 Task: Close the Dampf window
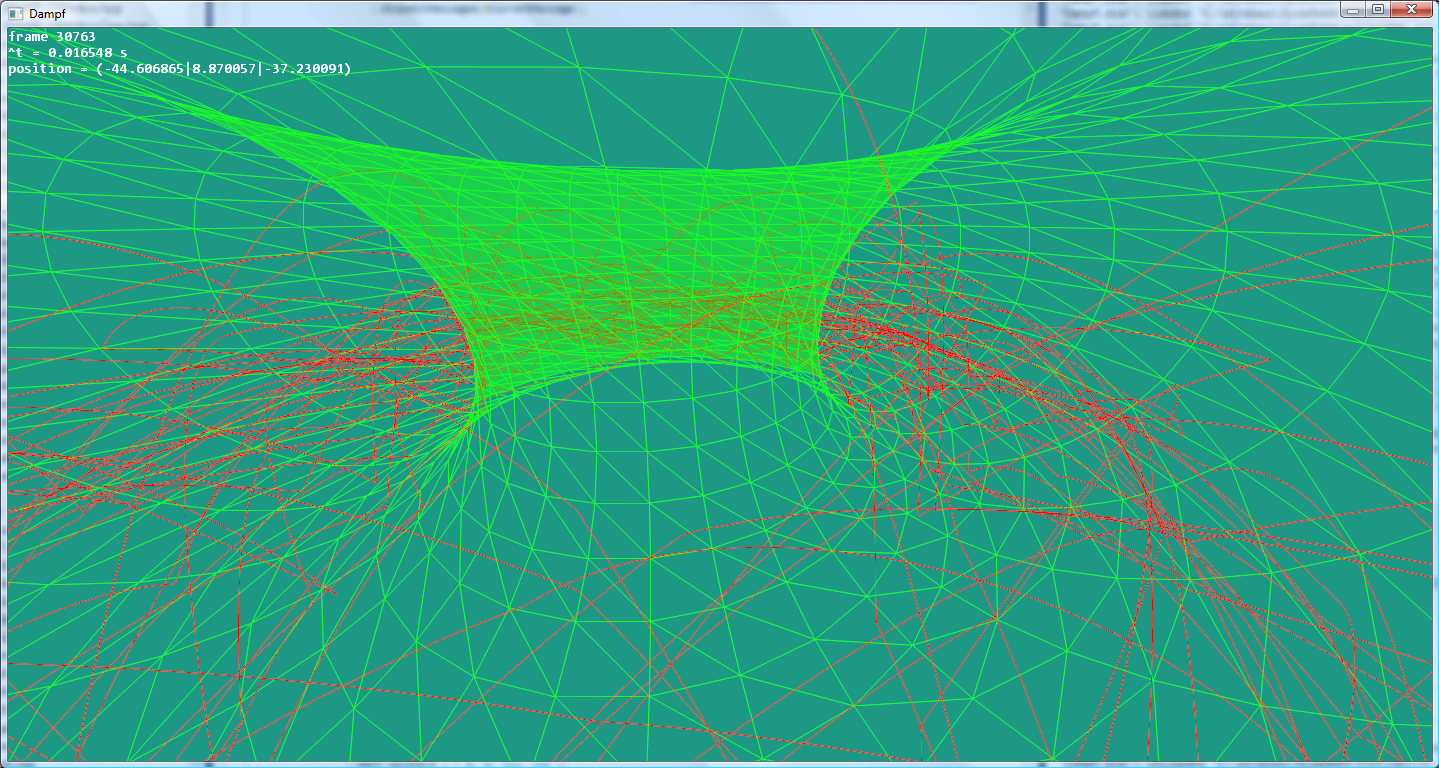(x=1412, y=9)
